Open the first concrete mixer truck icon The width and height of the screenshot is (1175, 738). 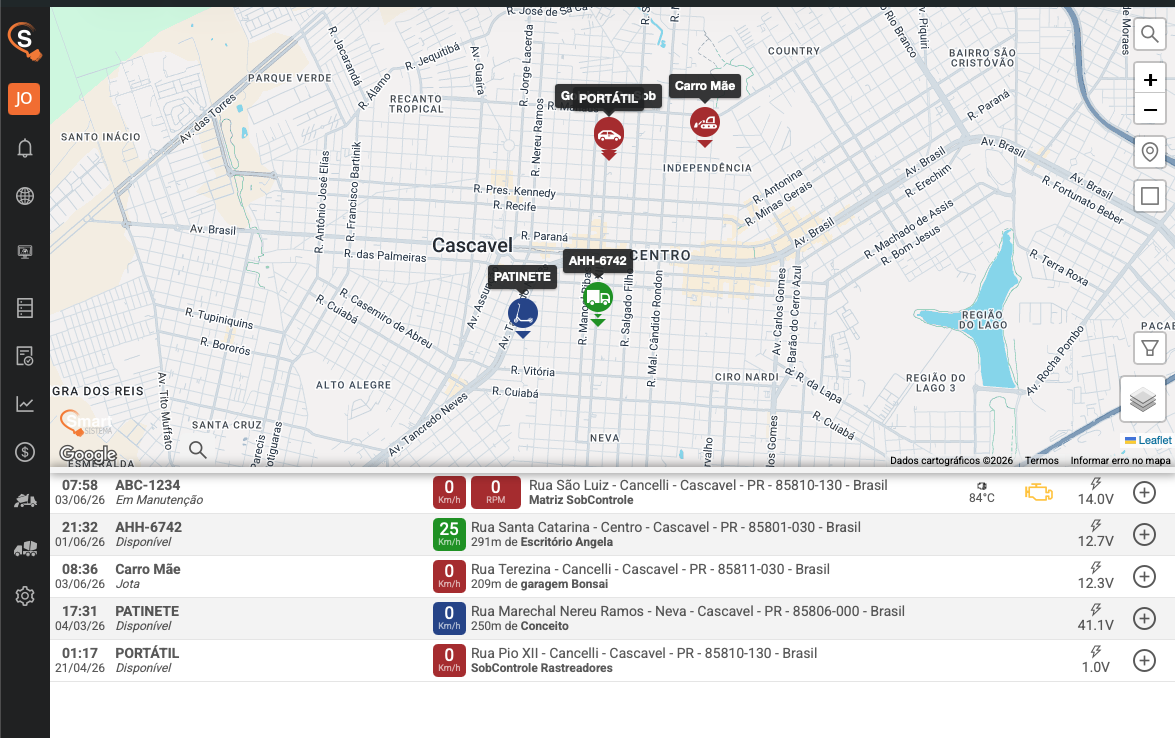click(25, 500)
